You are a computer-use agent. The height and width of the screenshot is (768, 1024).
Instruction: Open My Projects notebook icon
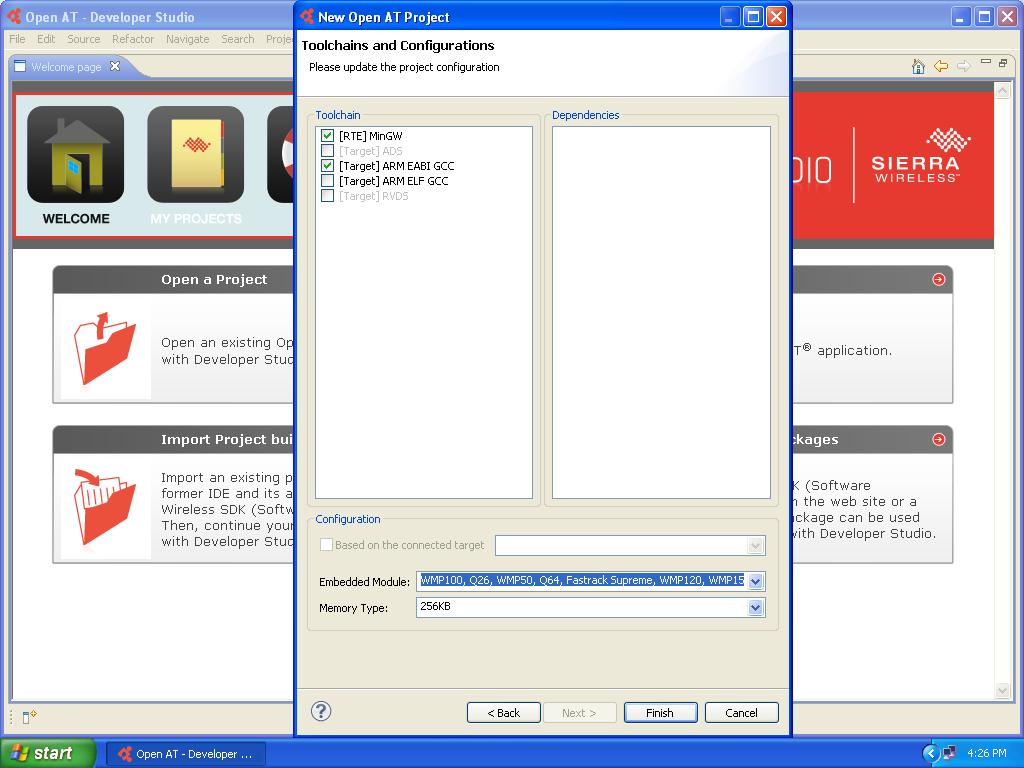196,155
